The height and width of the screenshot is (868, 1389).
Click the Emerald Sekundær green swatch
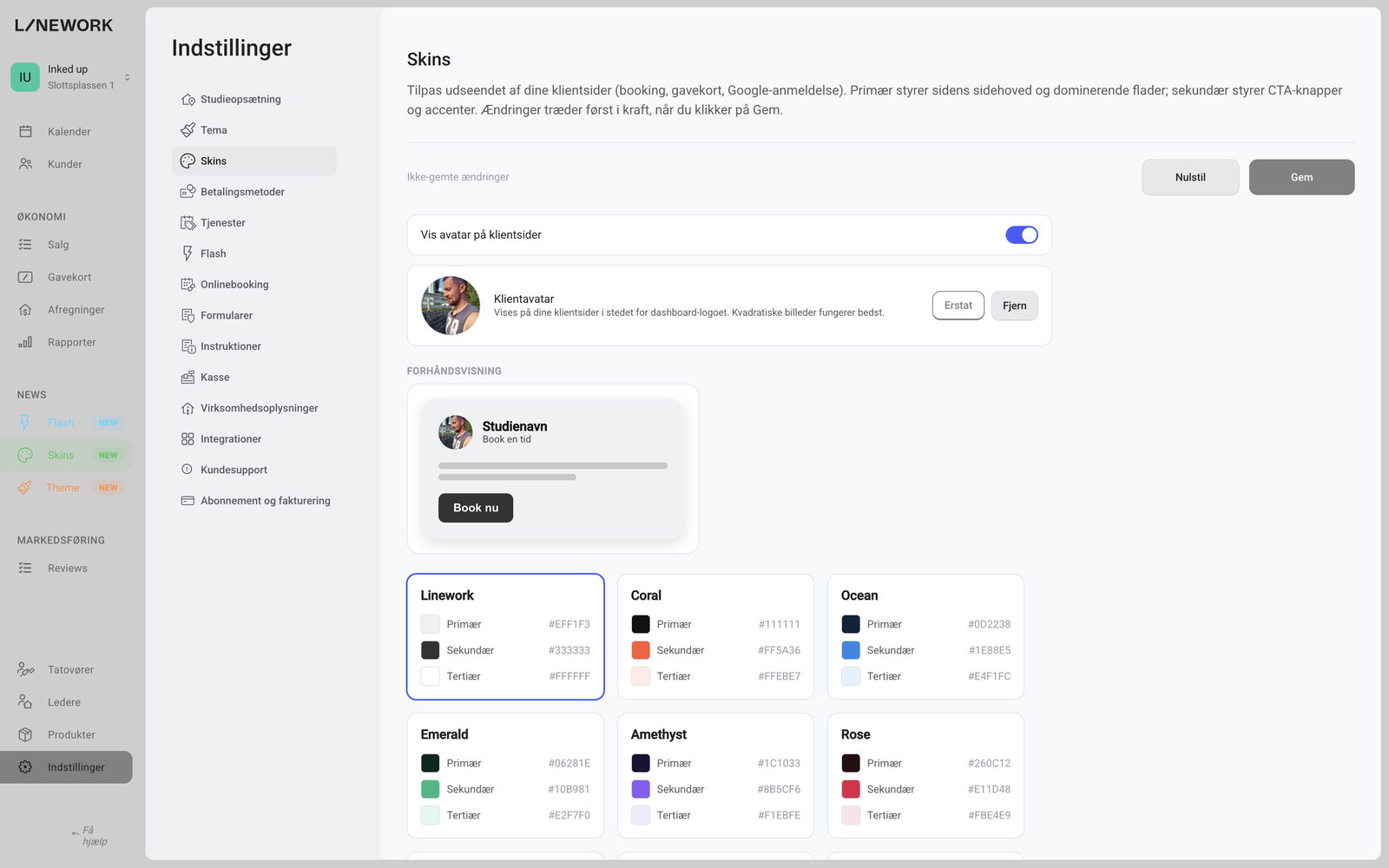[431, 789]
